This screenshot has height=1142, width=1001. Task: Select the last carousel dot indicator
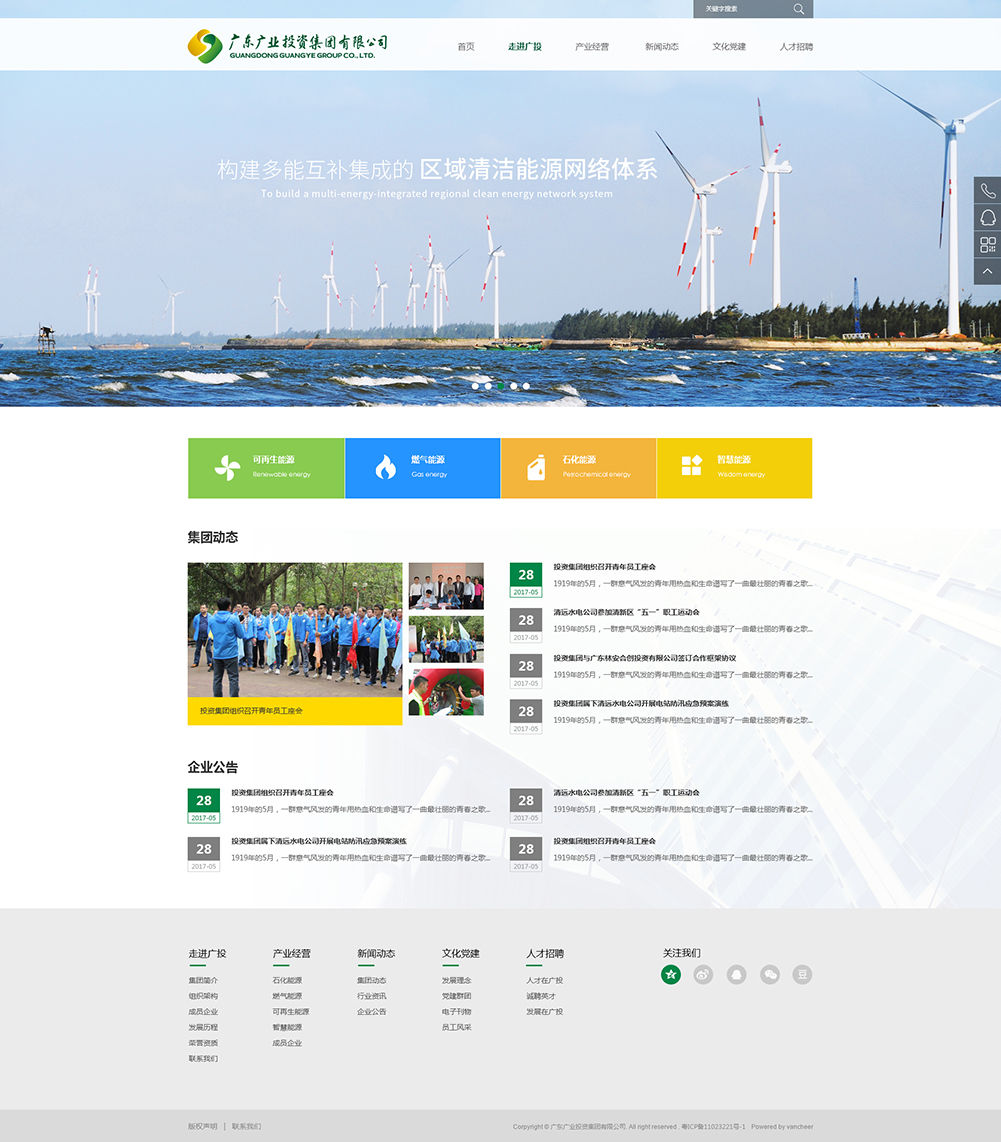point(526,386)
